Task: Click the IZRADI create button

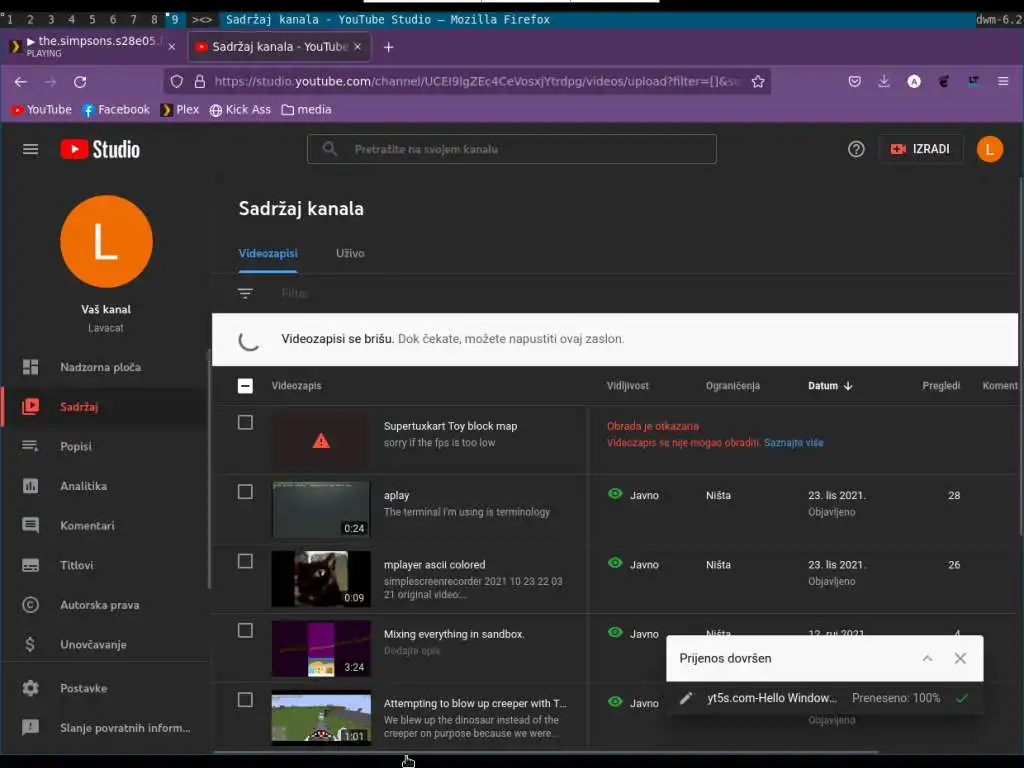Action: (920, 149)
